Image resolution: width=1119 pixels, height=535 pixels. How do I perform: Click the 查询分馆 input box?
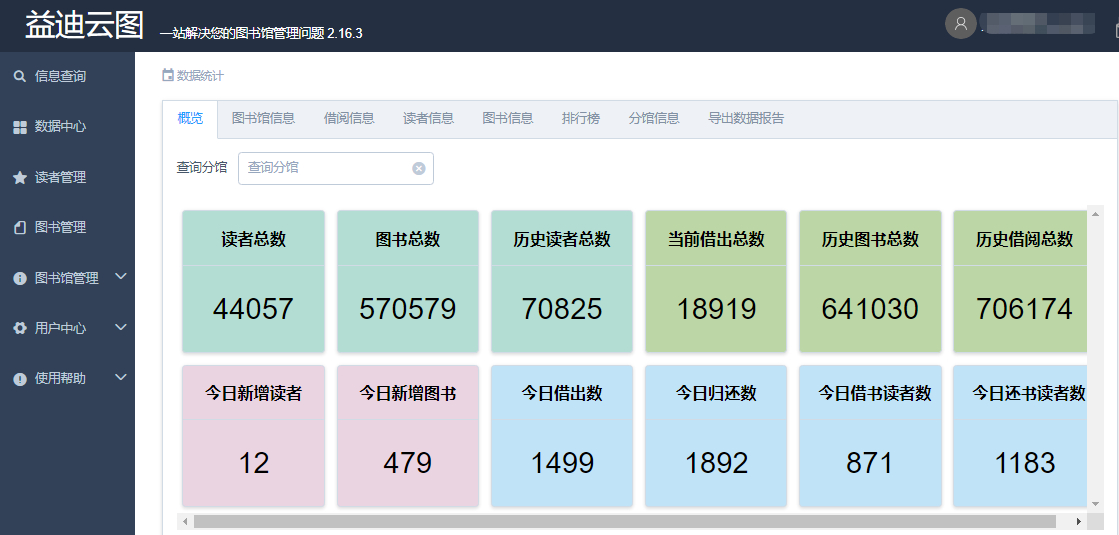tap(326, 168)
